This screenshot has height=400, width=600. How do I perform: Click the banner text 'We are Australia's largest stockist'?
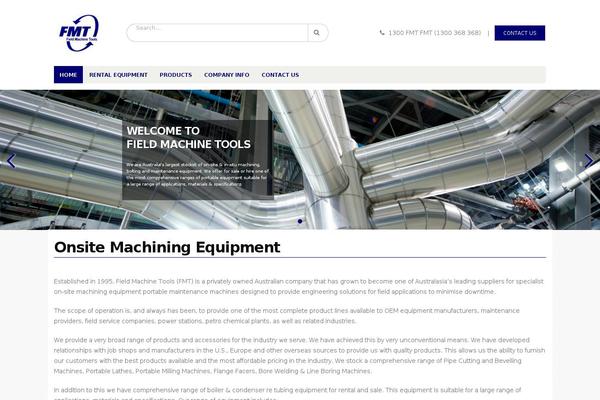[197, 175]
